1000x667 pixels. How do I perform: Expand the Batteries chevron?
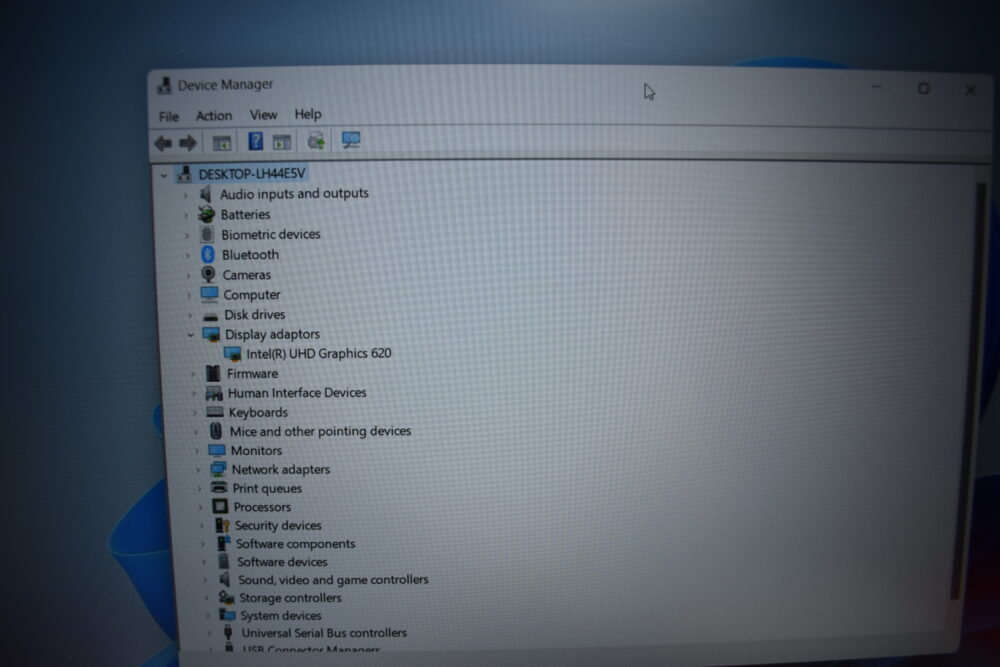(x=186, y=216)
